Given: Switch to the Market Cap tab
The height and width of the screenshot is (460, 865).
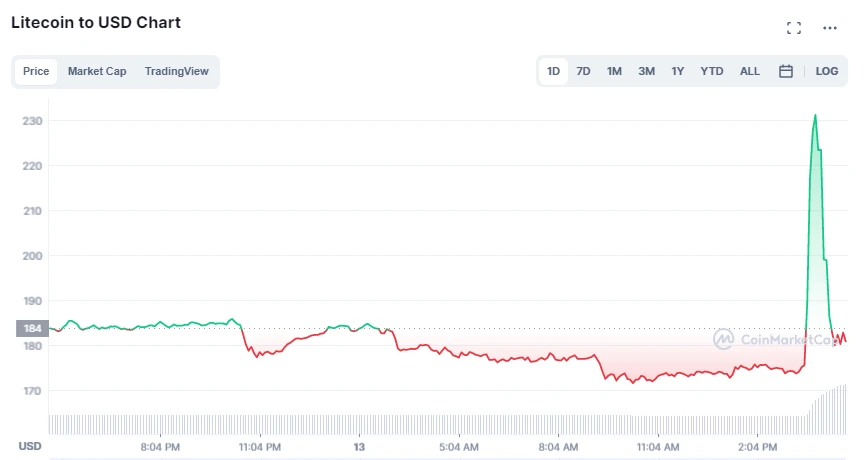Looking at the screenshot, I should pos(97,71).
